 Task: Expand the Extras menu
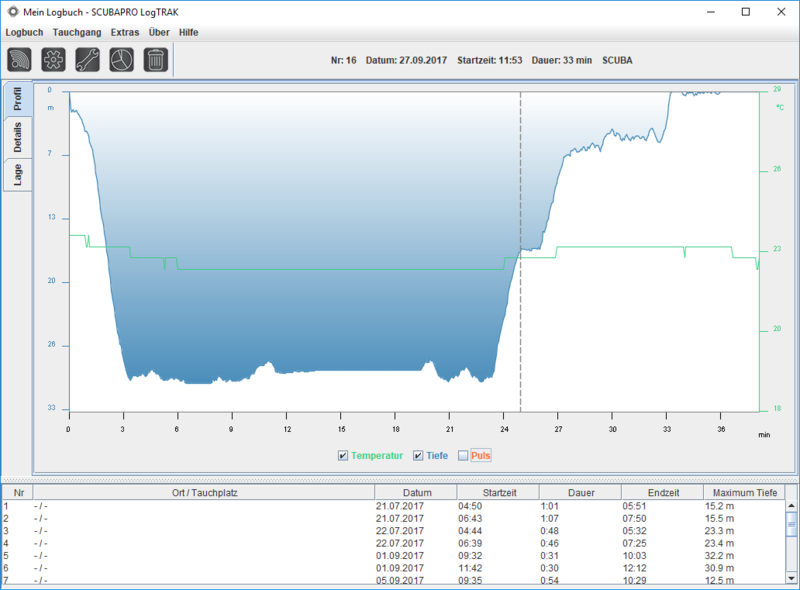point(125,32)
